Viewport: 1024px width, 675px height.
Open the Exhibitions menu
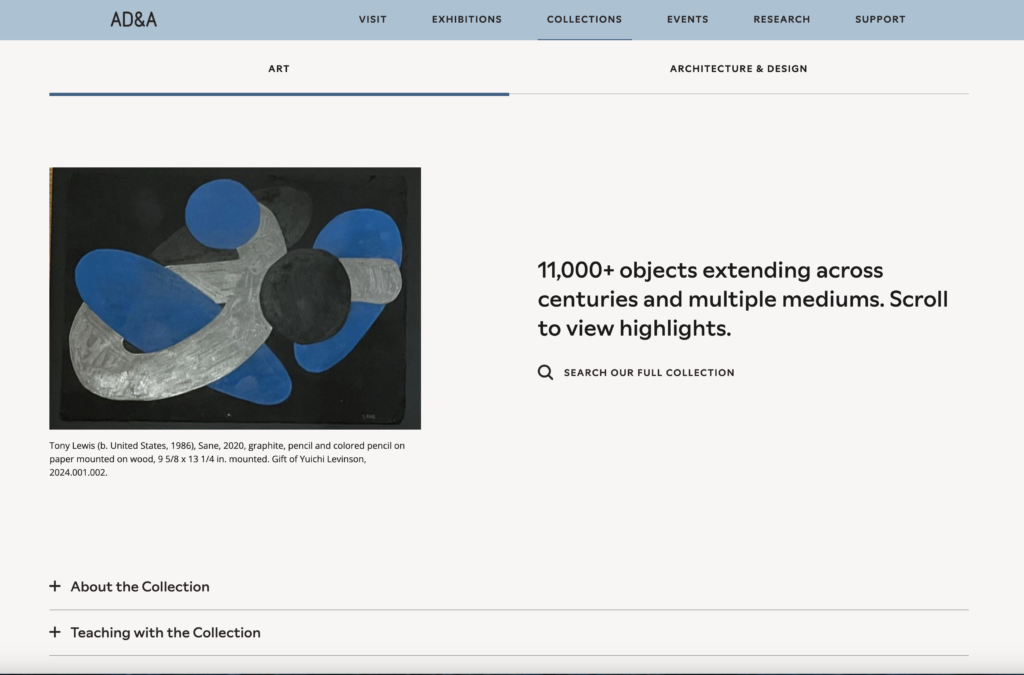[467, 19]
